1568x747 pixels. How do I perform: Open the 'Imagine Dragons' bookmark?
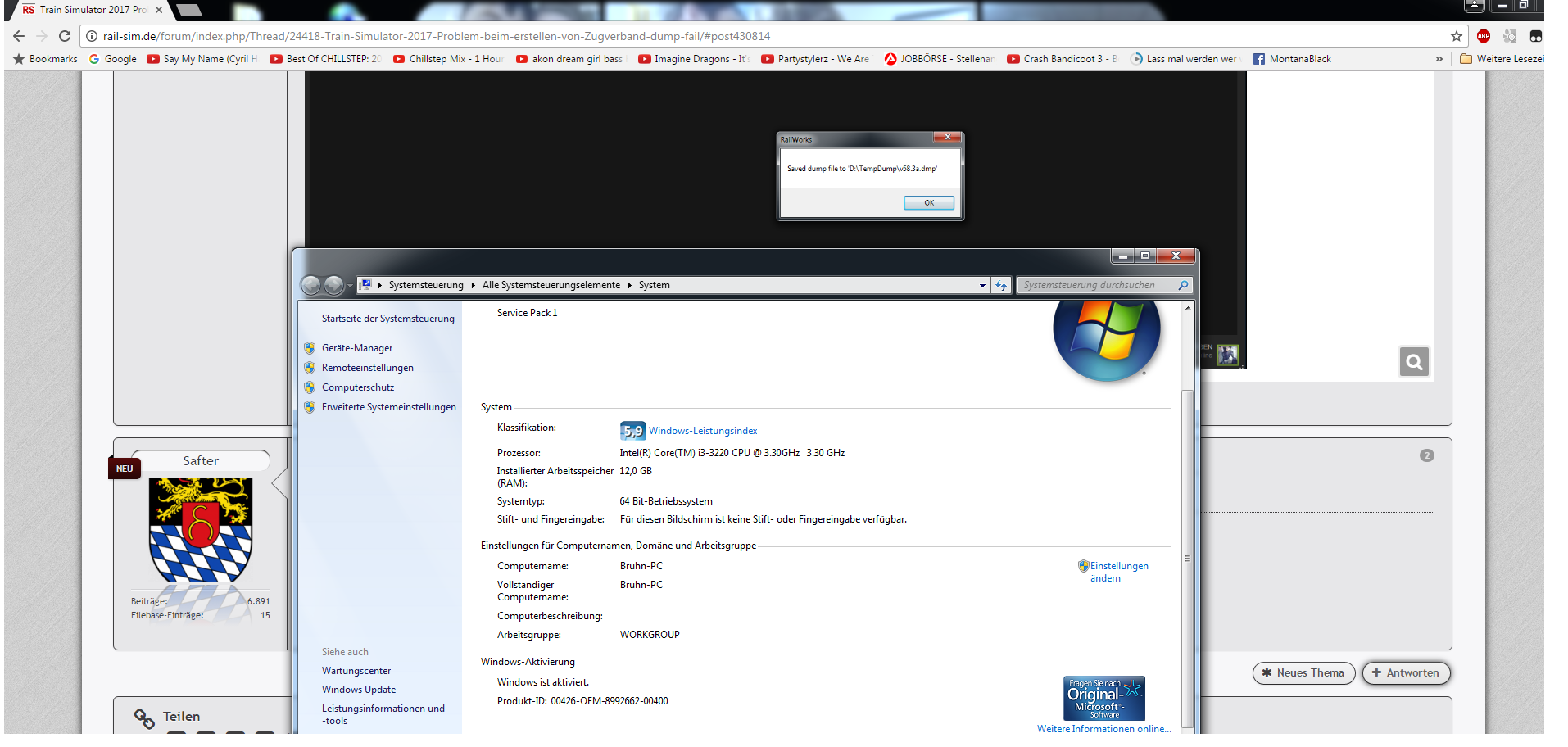(x=694, y=59)
